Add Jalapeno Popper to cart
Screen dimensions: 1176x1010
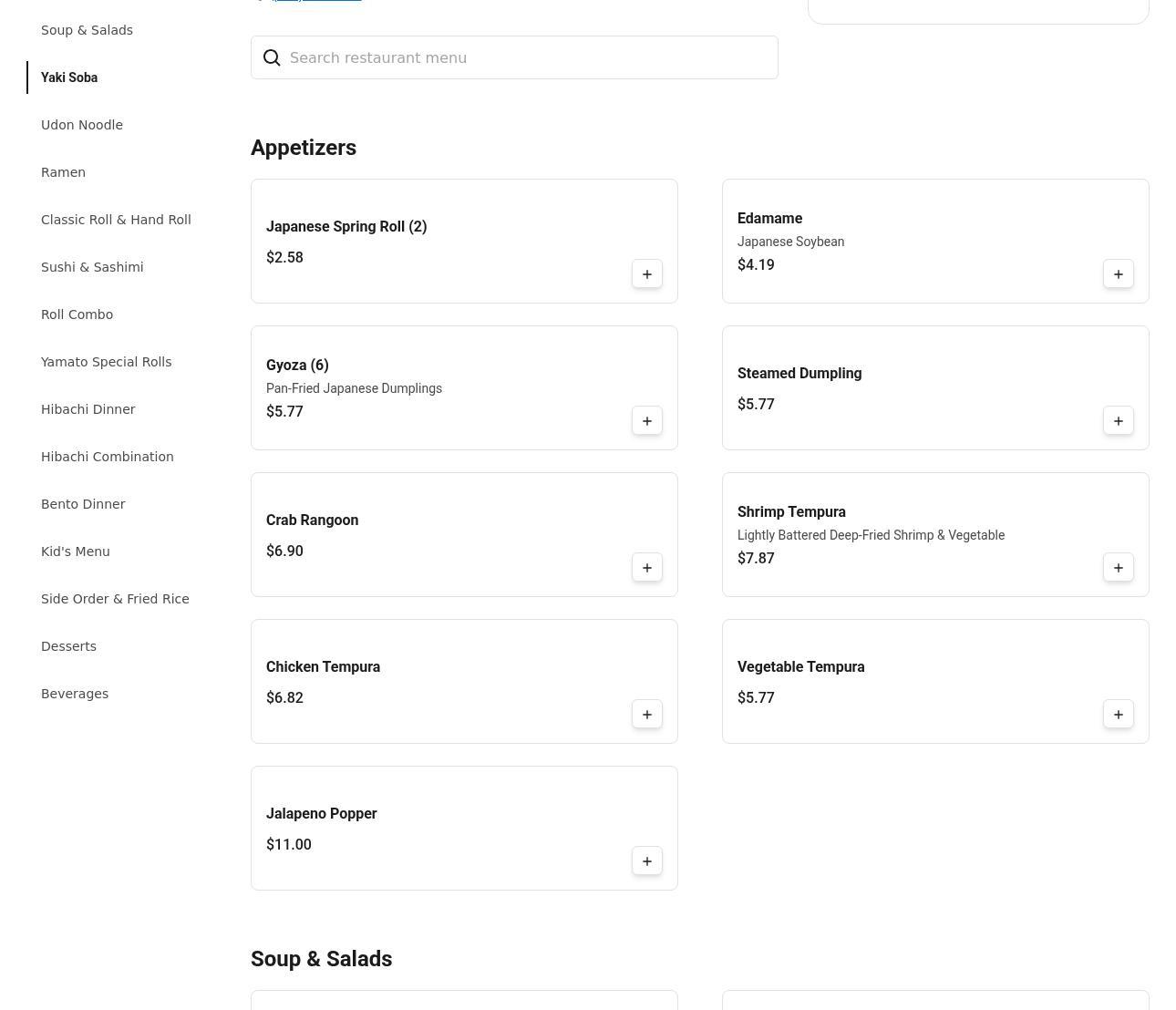[x=646, y=861]
